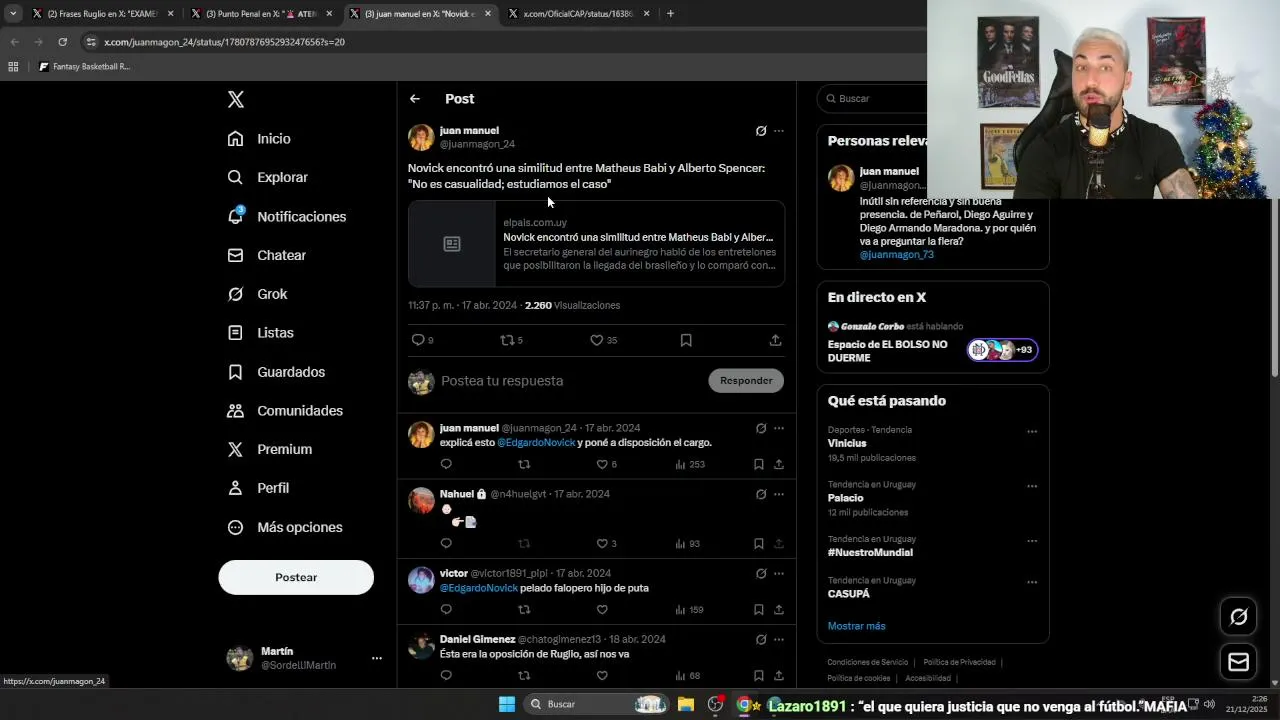The height and width of the screenshot is (720, 1280).
Task: Like juan manuel's reply with 6 likes
Action: click(602, 464)
